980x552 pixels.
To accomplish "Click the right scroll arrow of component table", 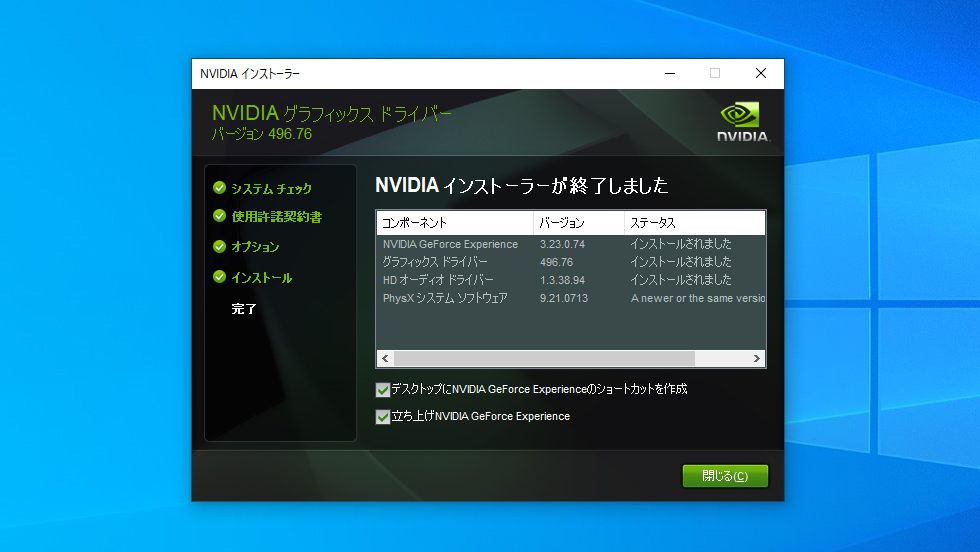I will point(756,358).
